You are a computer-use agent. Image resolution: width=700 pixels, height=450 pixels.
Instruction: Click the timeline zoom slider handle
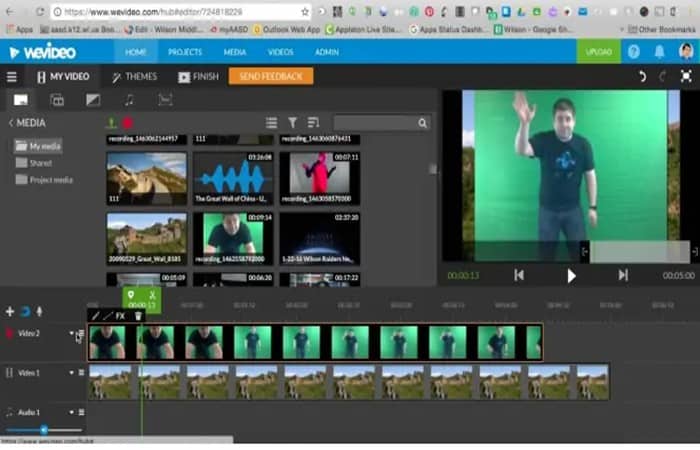coord(44,430)
